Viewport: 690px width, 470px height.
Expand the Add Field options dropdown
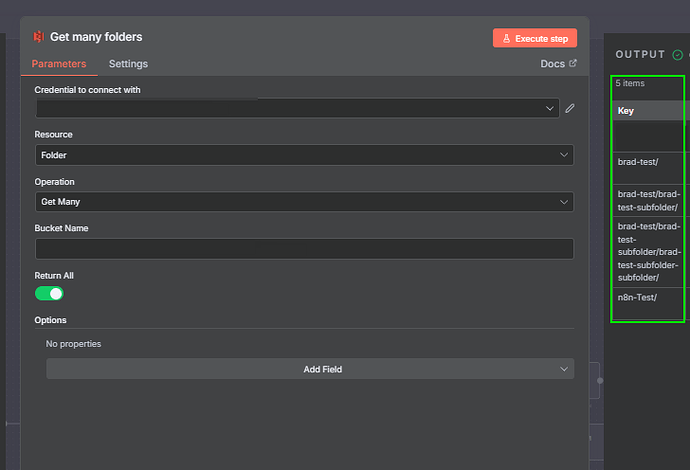[x=310, y=369]
